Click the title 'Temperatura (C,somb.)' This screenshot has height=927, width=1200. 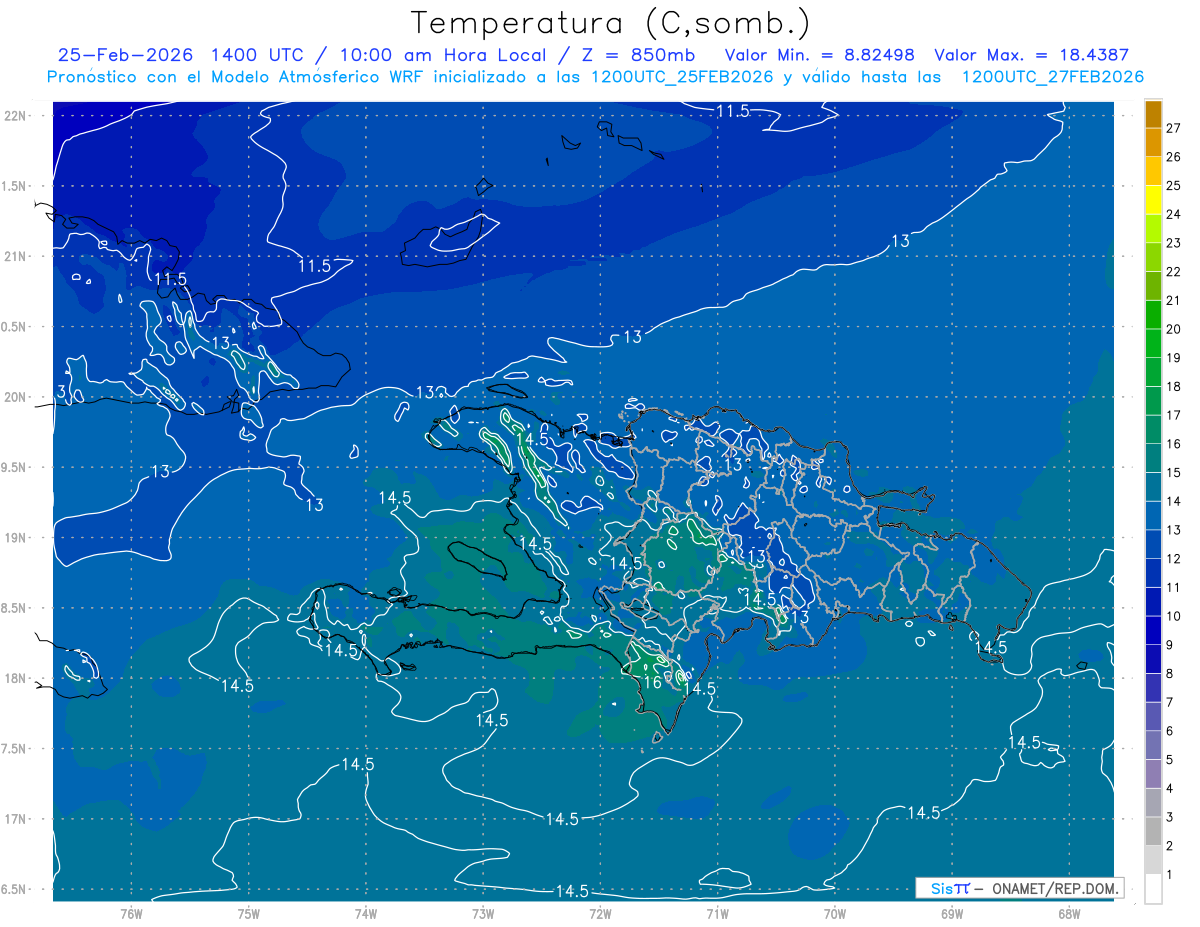click(x=611, y=23)
